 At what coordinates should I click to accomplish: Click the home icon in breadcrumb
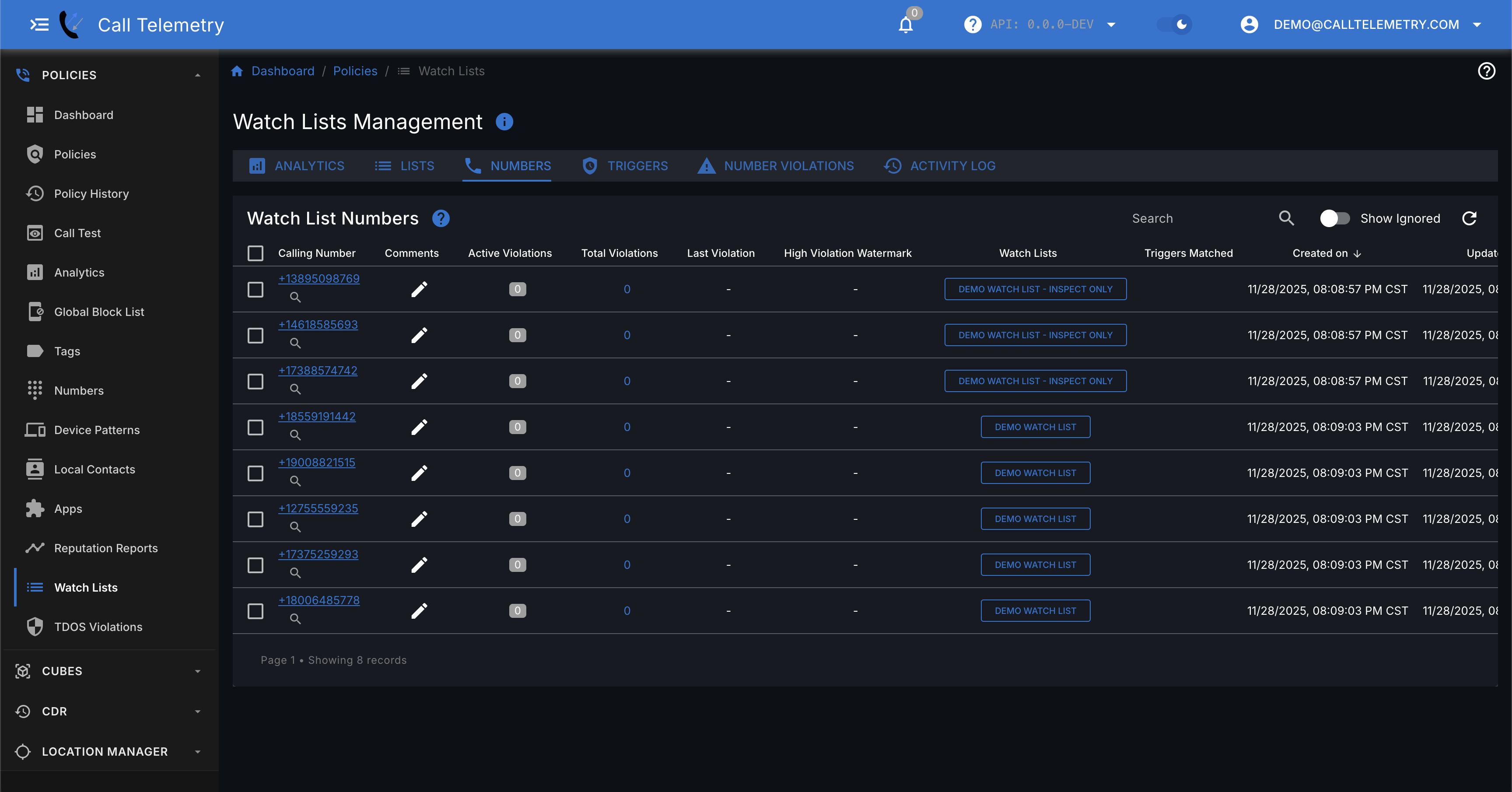[237, 71]
